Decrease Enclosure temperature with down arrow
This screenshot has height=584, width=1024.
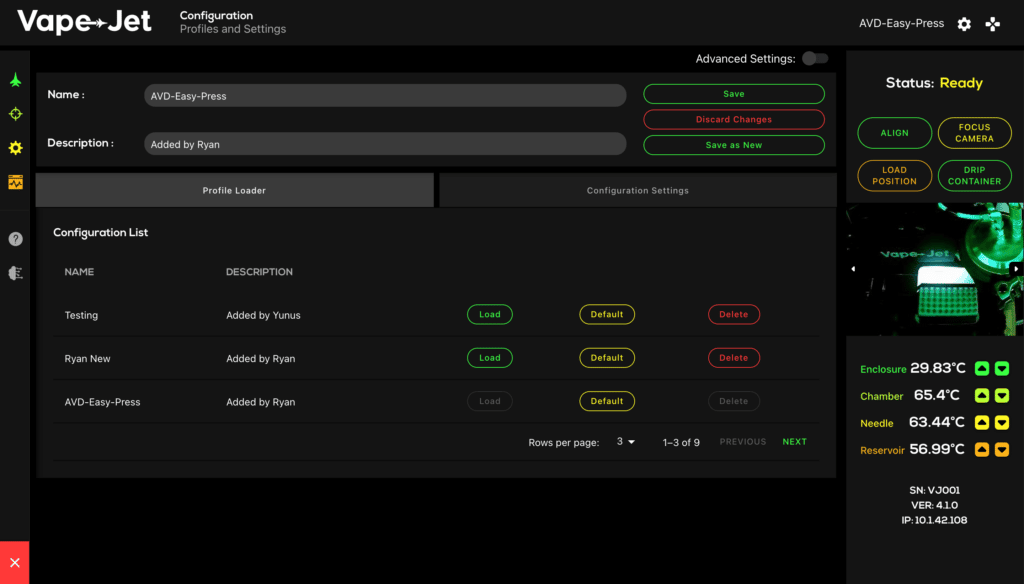tap(1002, 368)
